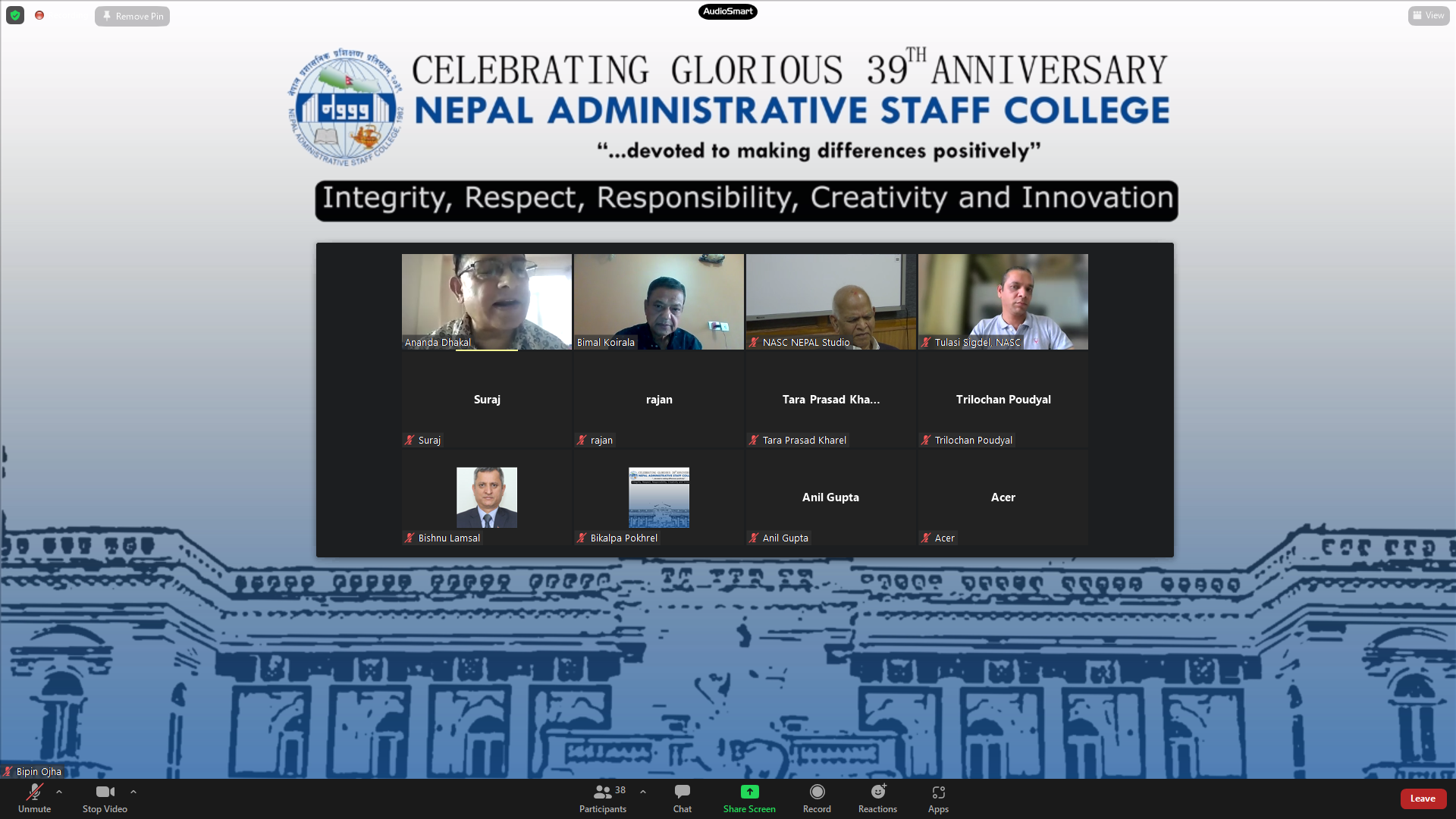Select the Tara Prasad Kharel participant tile
Viewport: 1456px width, 819px height.
click(831, 400)
